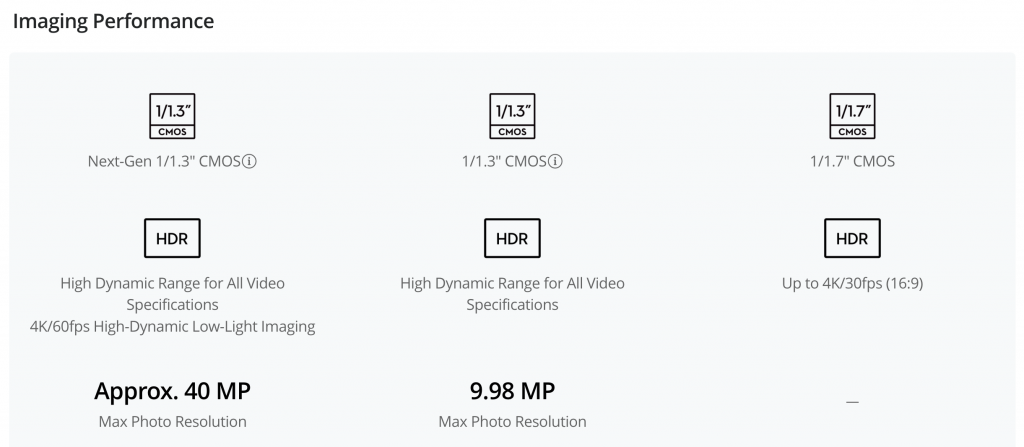Click the Next-Gen 1/1.3" CMOS label
Screen dimensions: 1024x447
point(164,161)
